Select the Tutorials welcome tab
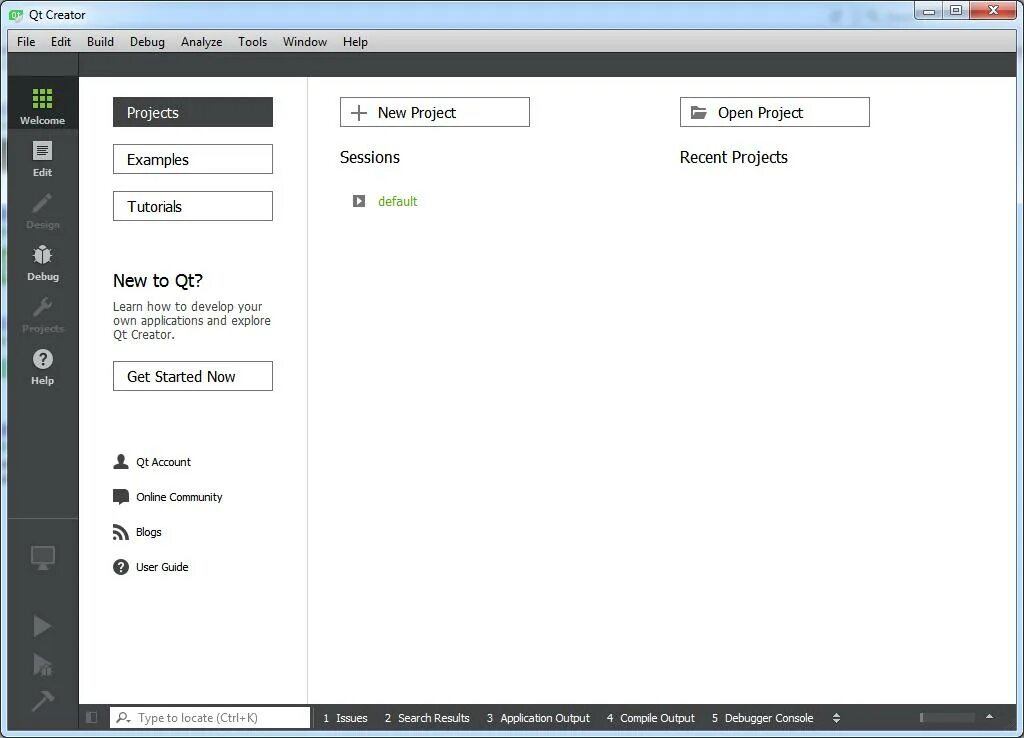Image resolution: width=1024 pixels, height=738 pixels. 193,206
